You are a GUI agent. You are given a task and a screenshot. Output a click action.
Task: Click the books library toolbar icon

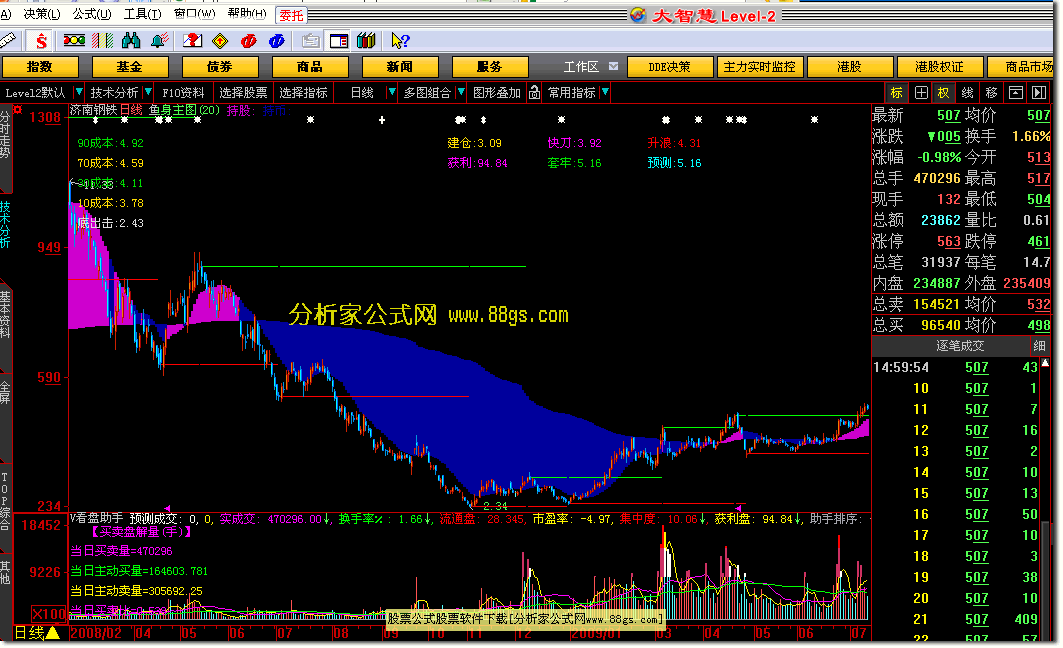(x=366, y=41)
